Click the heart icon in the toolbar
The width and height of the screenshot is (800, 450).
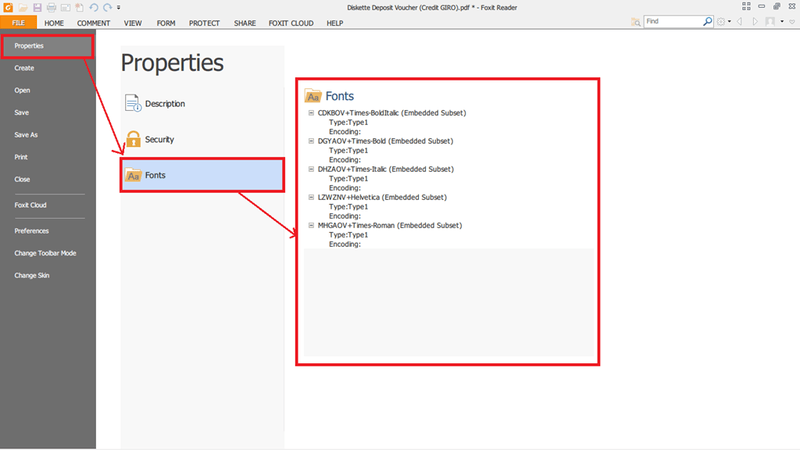(x=792, y=22)
